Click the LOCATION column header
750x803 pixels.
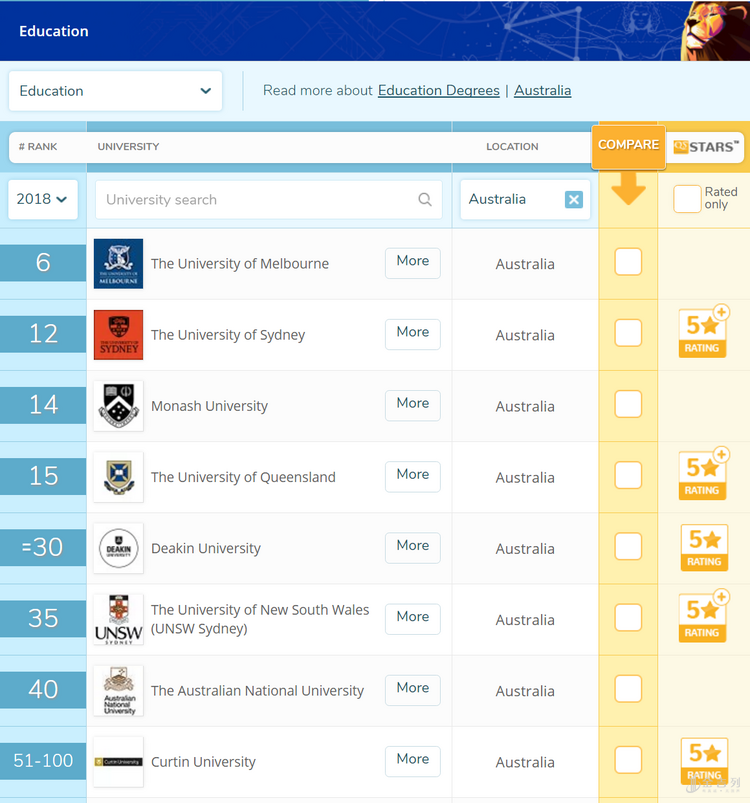pos(512,147)
